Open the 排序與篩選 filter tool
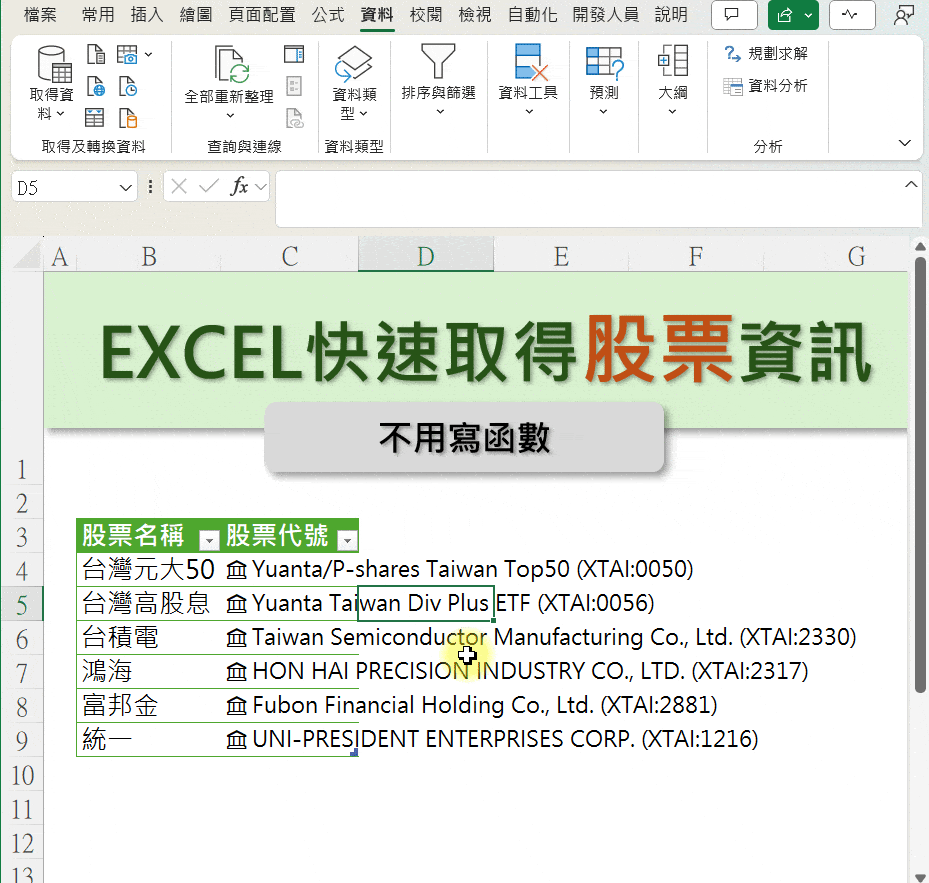929x883 pixels. pos(438,85)
